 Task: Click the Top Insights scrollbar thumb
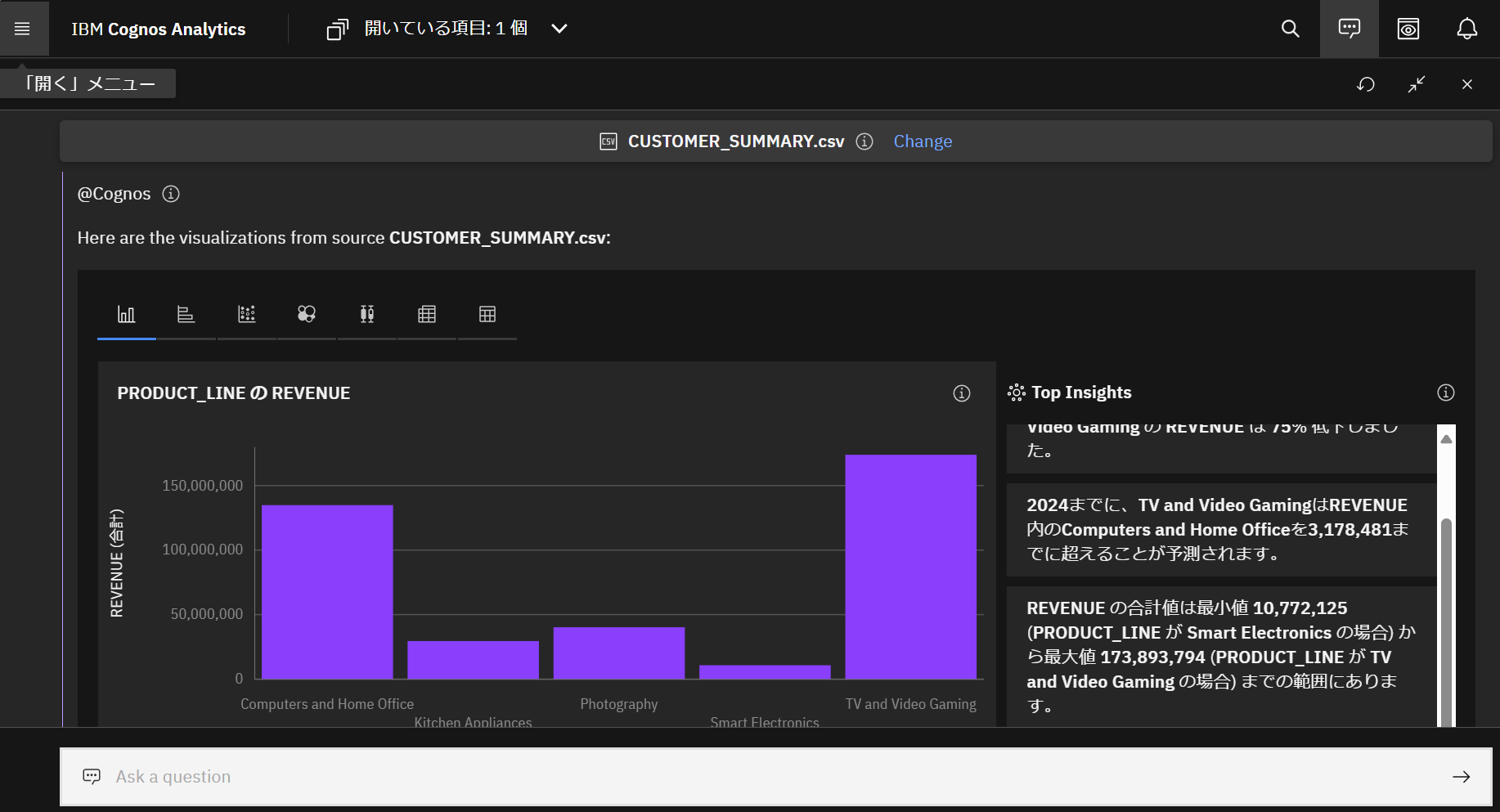click(x=1446, y=621)
